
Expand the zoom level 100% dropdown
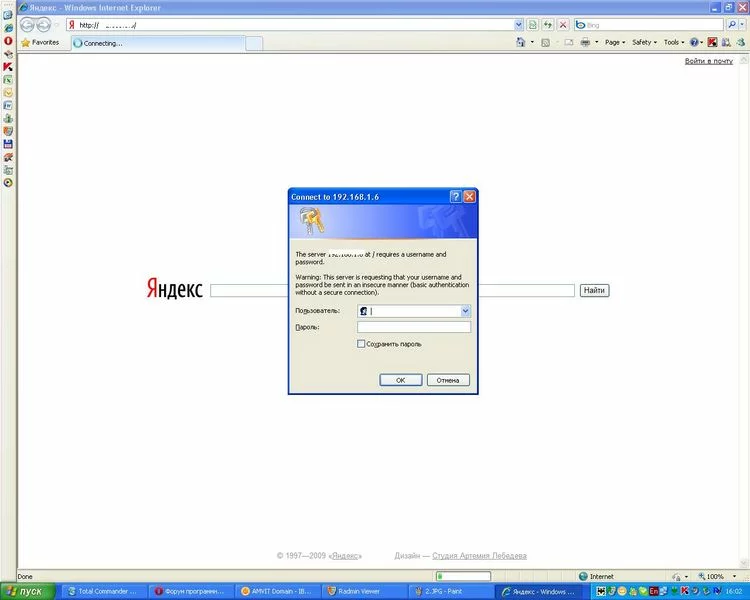(x=731, y=577)
